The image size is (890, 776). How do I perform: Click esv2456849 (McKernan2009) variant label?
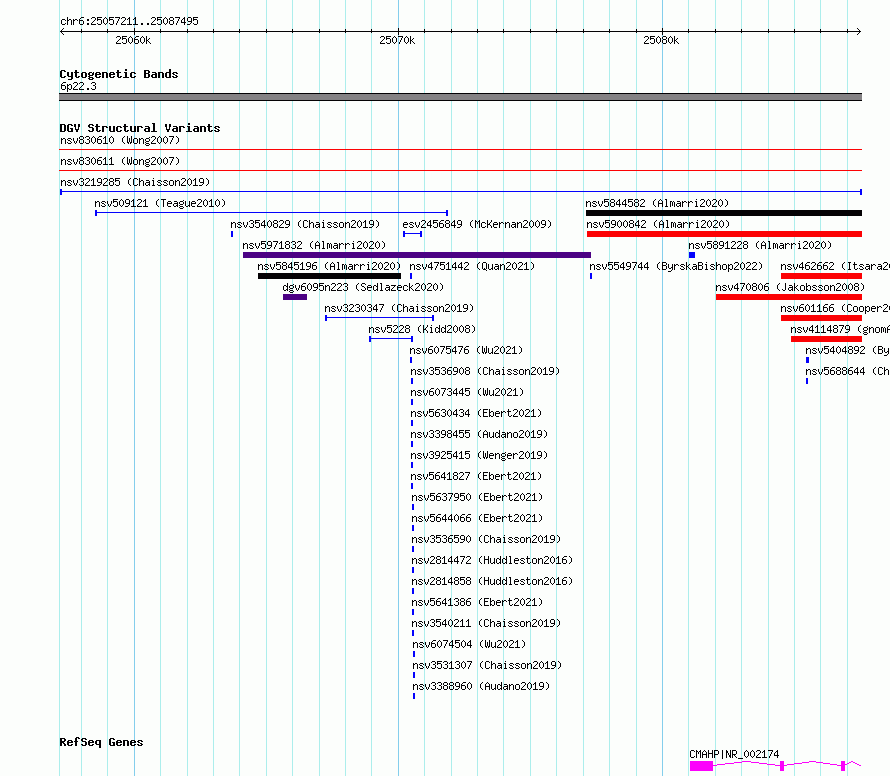coord(477,224)
